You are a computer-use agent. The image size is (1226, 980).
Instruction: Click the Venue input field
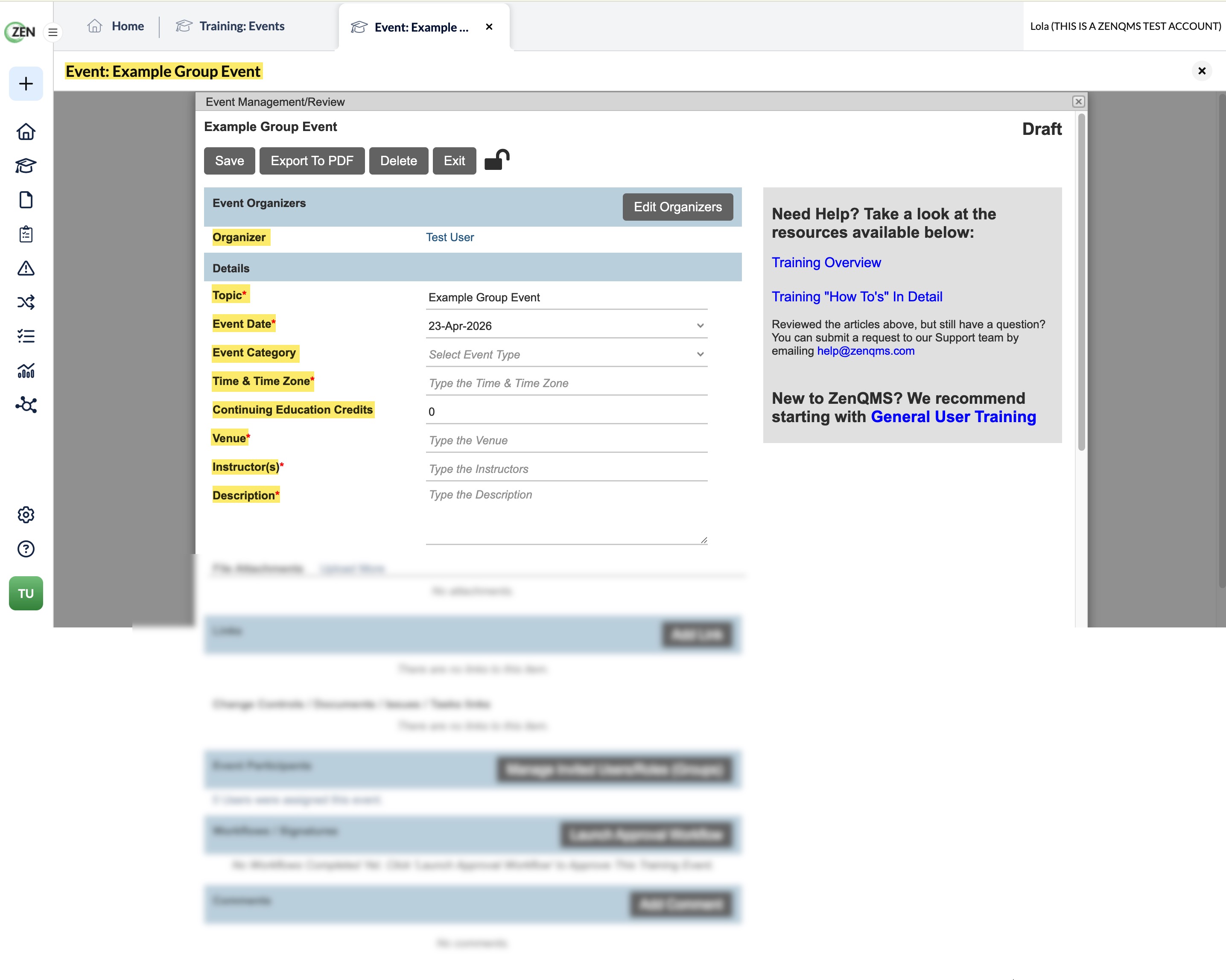[566, 440]
